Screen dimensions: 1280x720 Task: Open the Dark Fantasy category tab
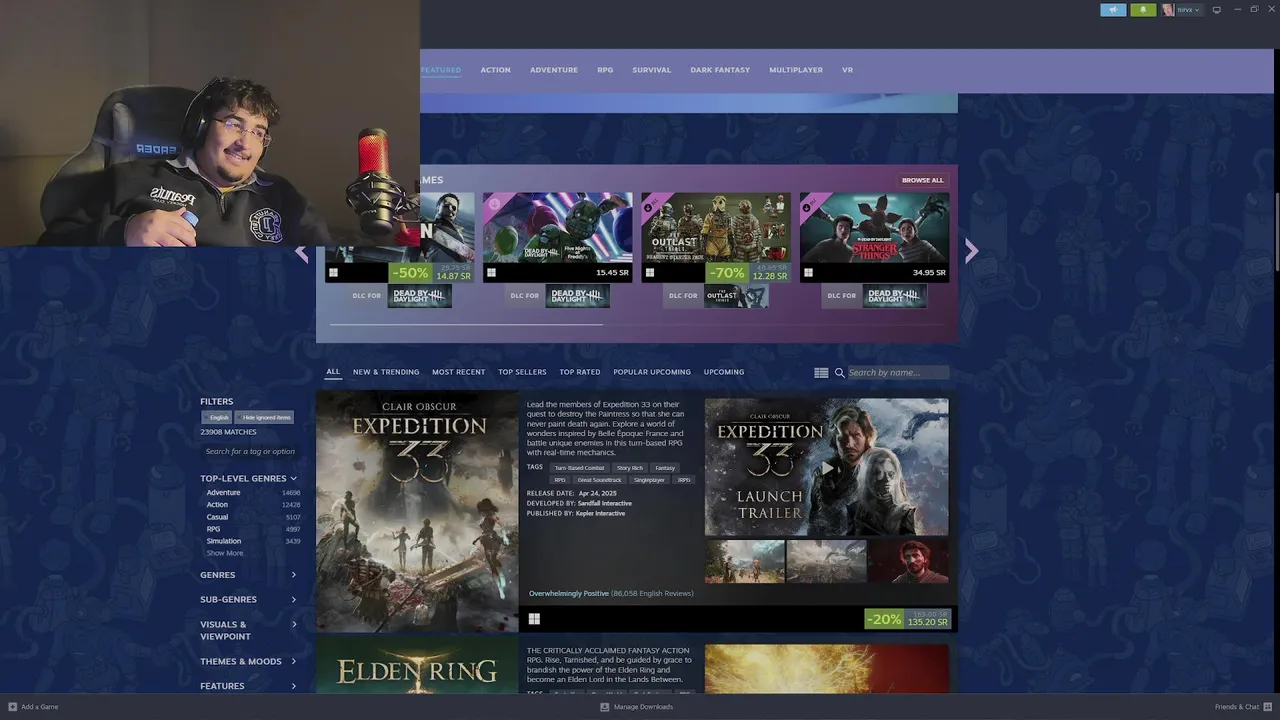pos(720,70)
